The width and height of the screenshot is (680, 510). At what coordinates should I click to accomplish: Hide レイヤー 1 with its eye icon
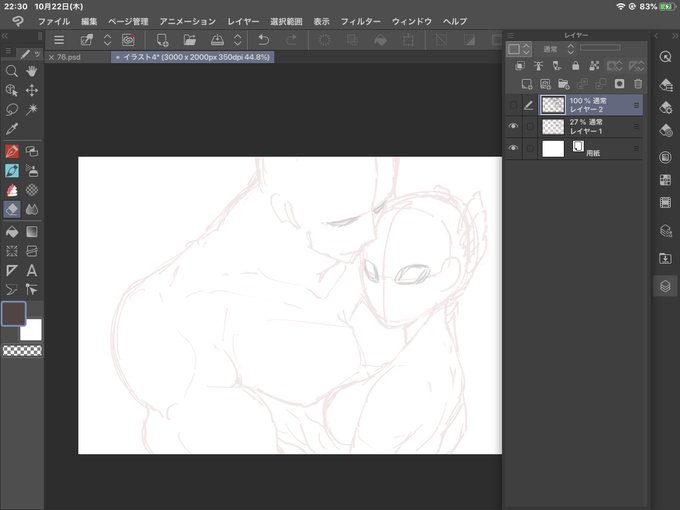coord(513,126)
